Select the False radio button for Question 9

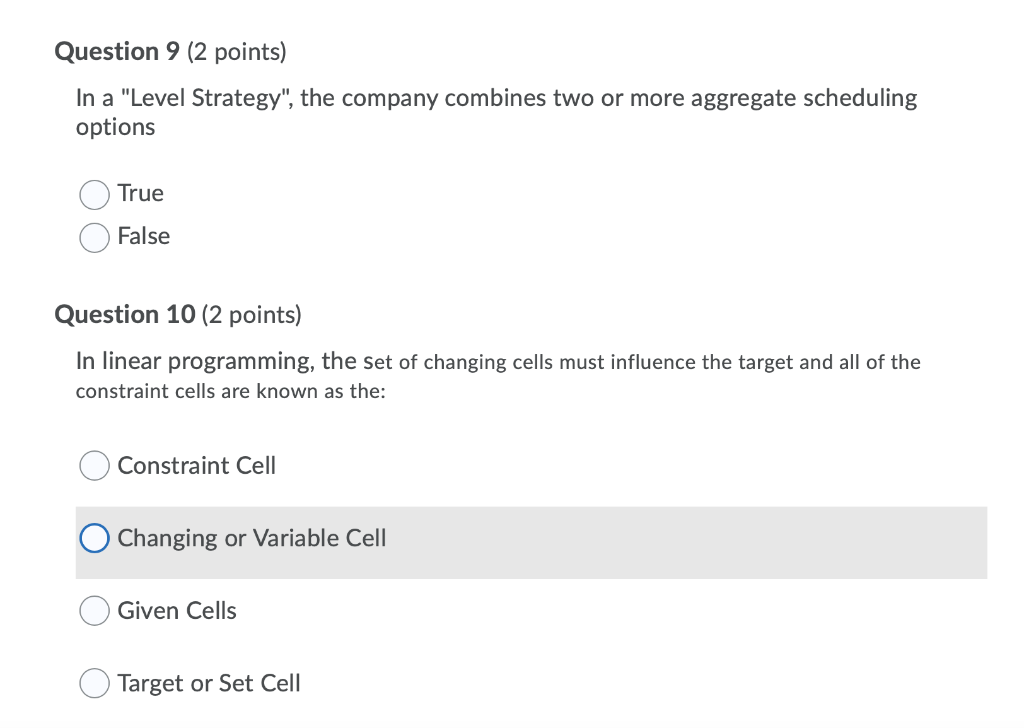point(93,237)
